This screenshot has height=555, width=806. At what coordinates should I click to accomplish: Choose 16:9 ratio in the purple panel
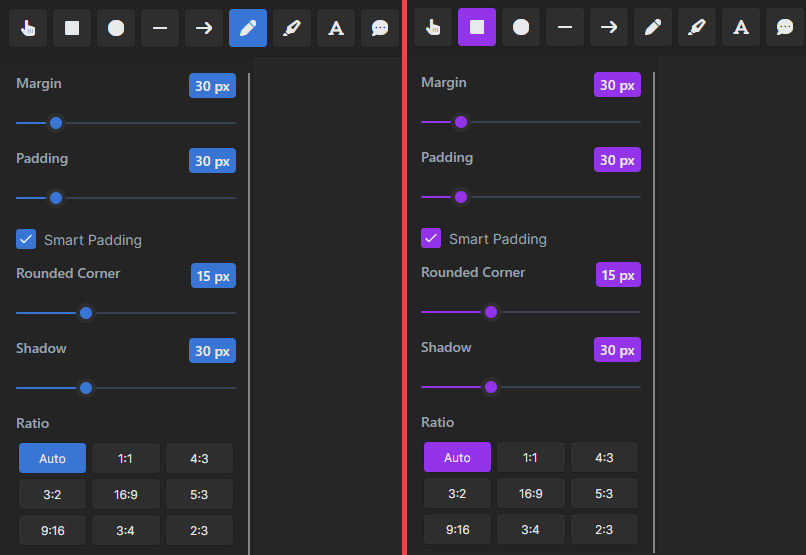pos(531,493)
